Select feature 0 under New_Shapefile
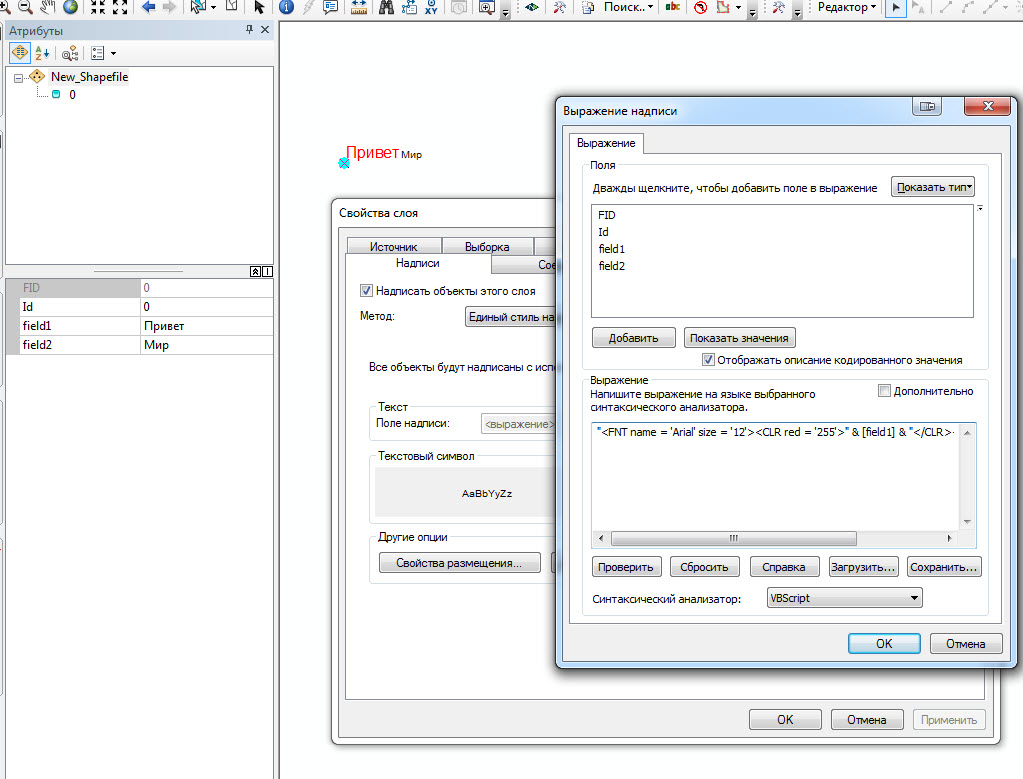This screenshot has width=1023, height=779. point(72,95)
